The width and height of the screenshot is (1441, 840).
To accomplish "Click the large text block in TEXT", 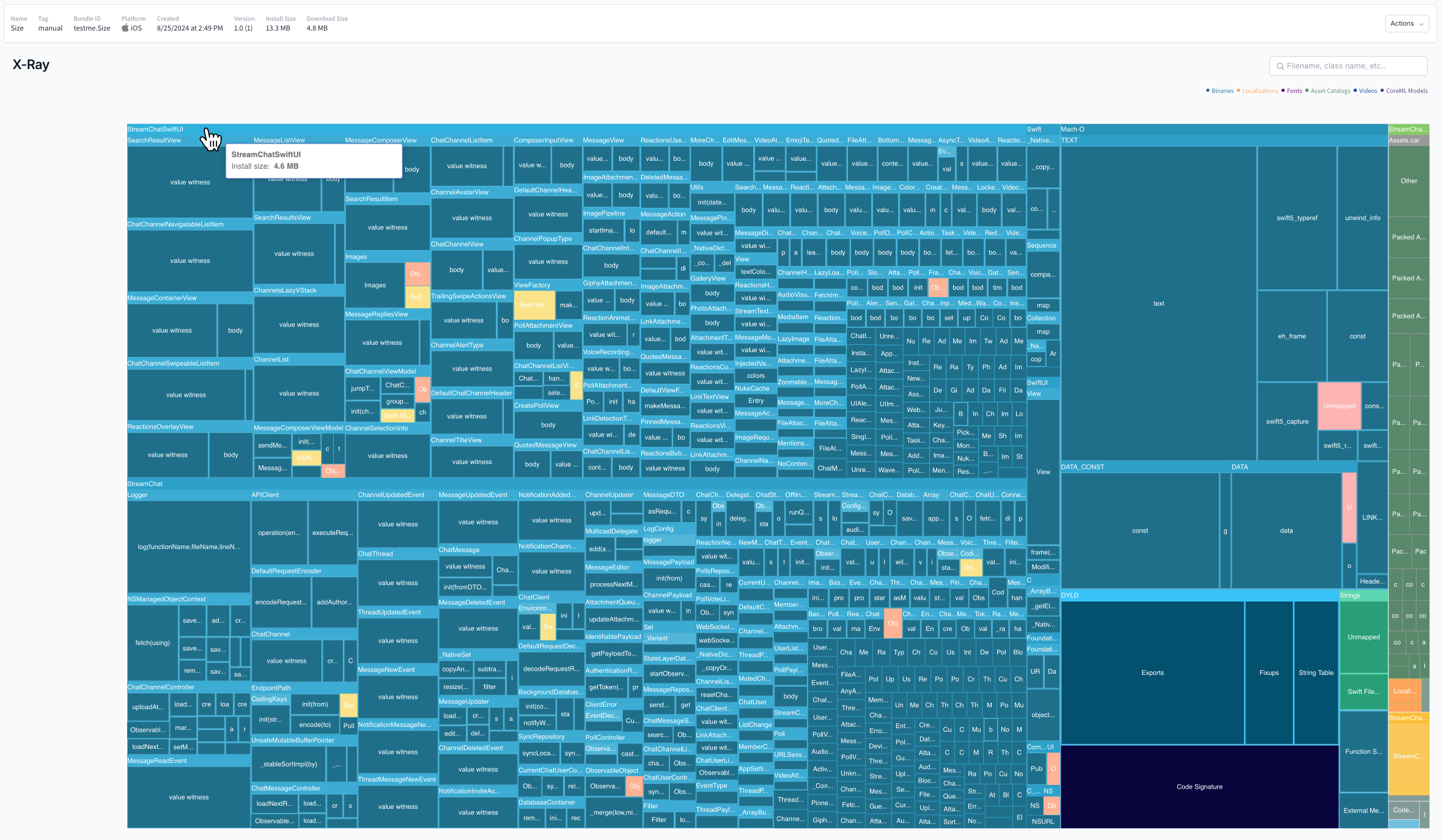I will [x=1158, y=303].
